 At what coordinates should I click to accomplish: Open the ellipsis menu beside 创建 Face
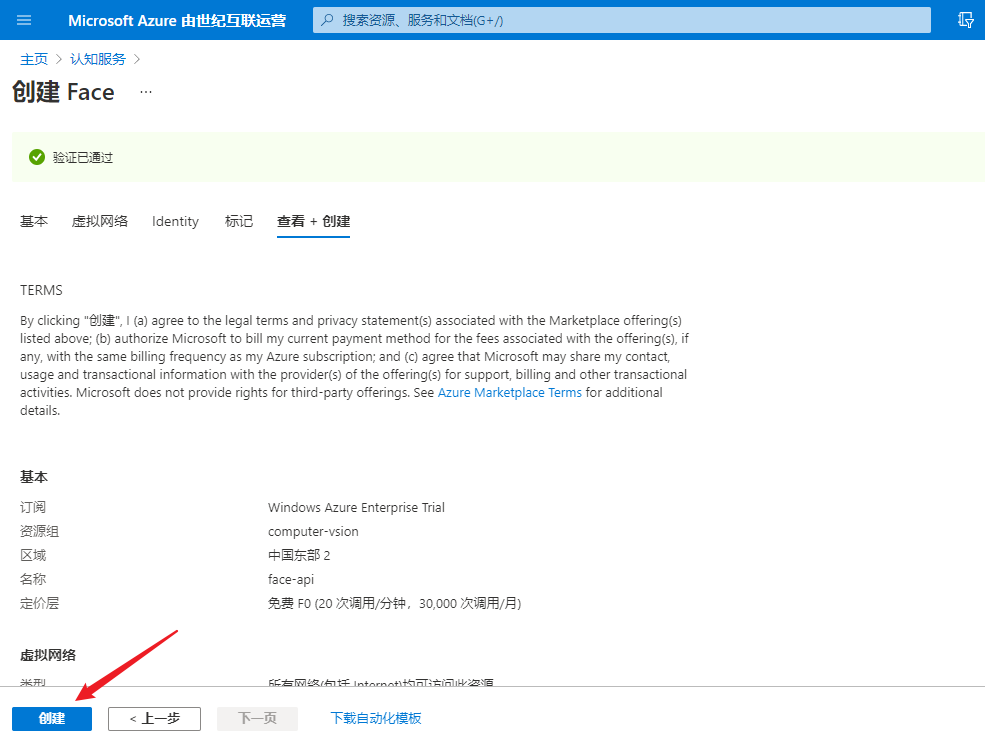pos(146,92)
